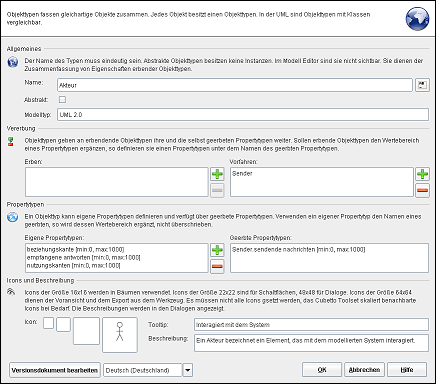Open the language dropdown arrow

coord(188,370)
